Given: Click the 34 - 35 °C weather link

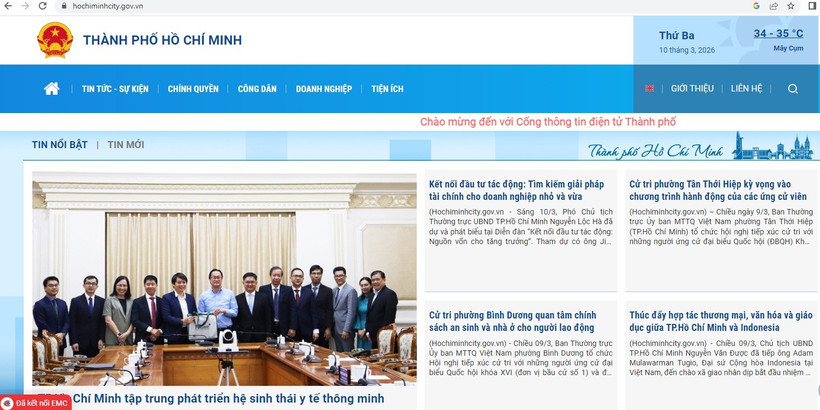Looking at the screenshot, I should 778,33.
